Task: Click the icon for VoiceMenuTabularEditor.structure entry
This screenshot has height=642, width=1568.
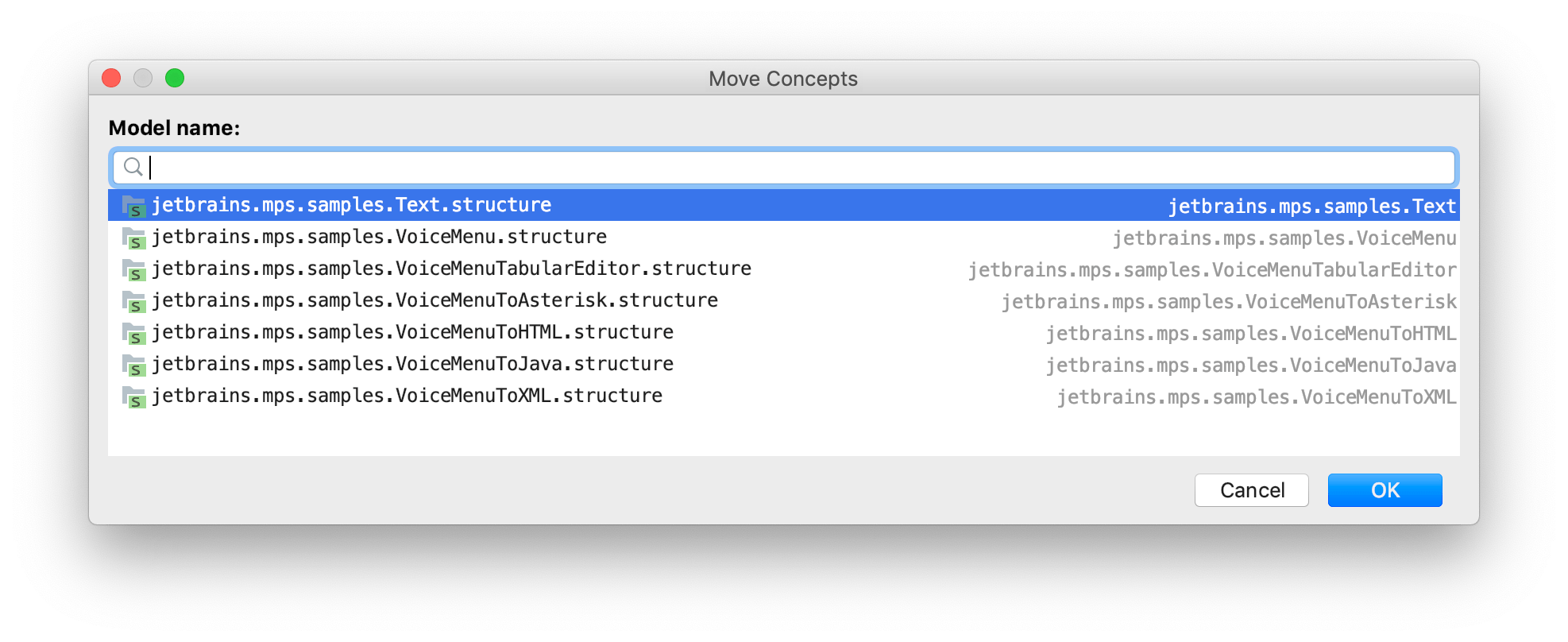Action: pos(133,269)
